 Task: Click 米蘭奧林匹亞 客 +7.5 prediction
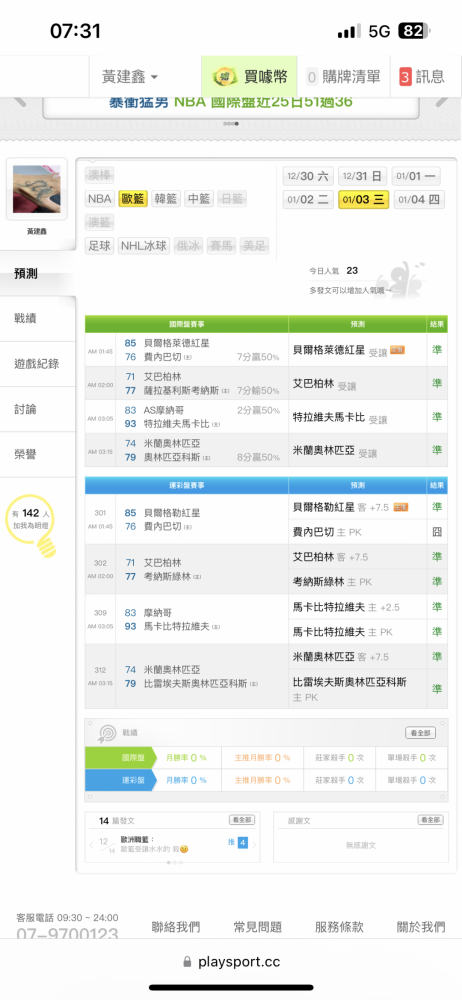341,656
